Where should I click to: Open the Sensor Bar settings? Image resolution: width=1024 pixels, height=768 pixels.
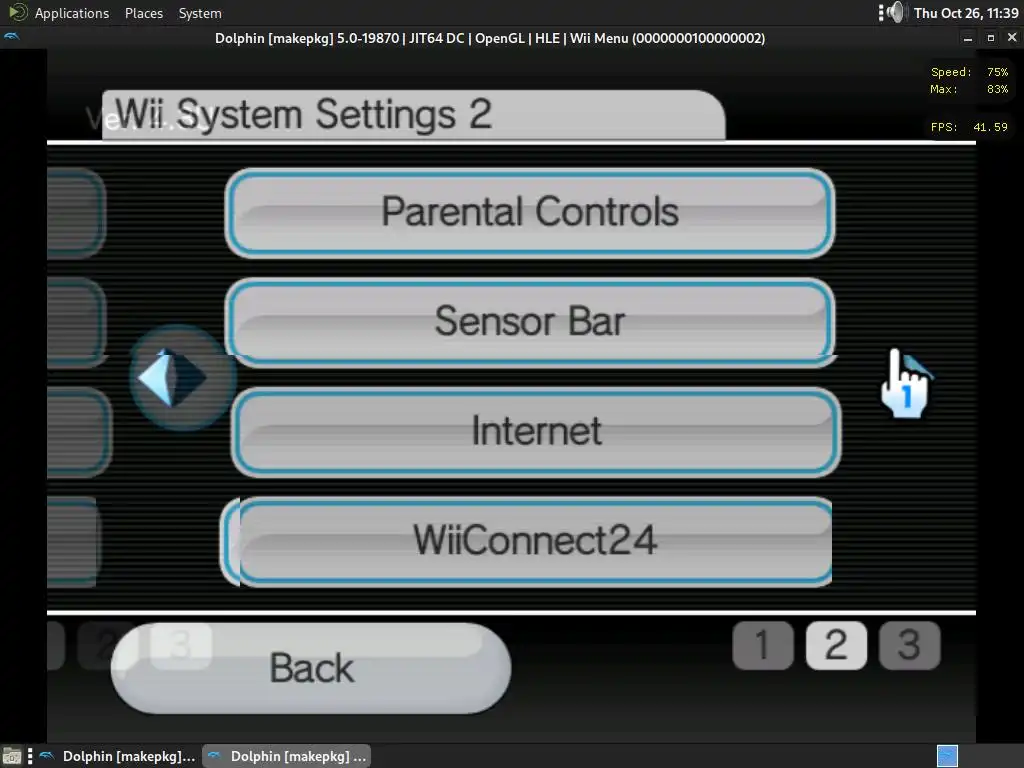(530, 322)
